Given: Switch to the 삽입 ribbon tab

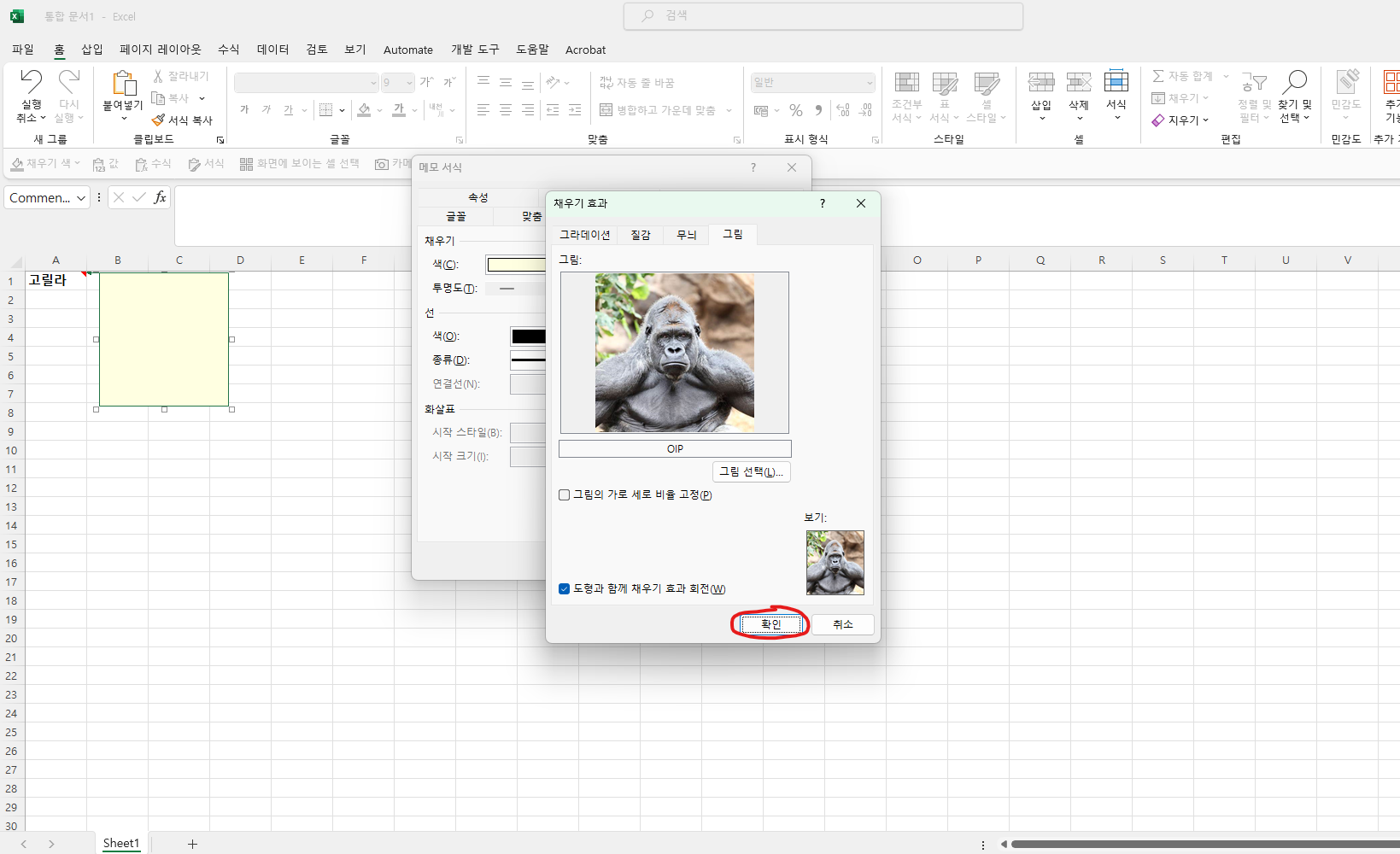Looking at the screenshot, I should [92, 50].
